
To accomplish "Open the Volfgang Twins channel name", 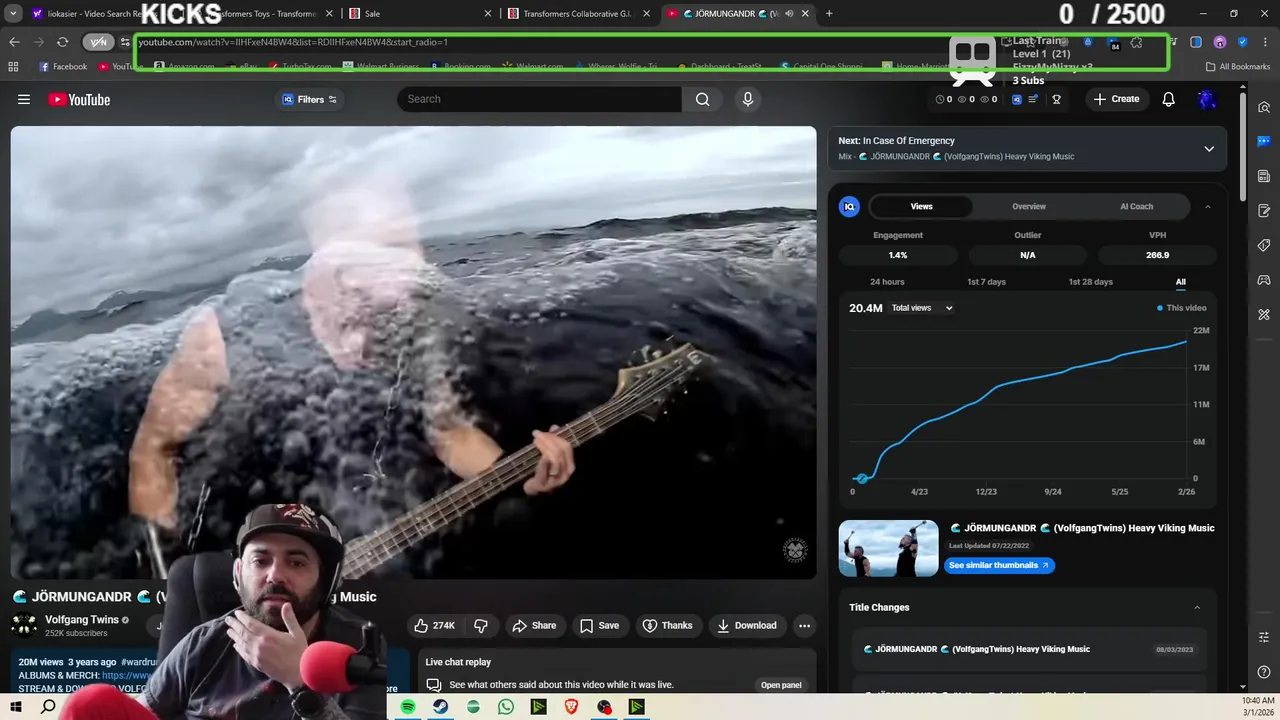I will [x=82, y=620].
